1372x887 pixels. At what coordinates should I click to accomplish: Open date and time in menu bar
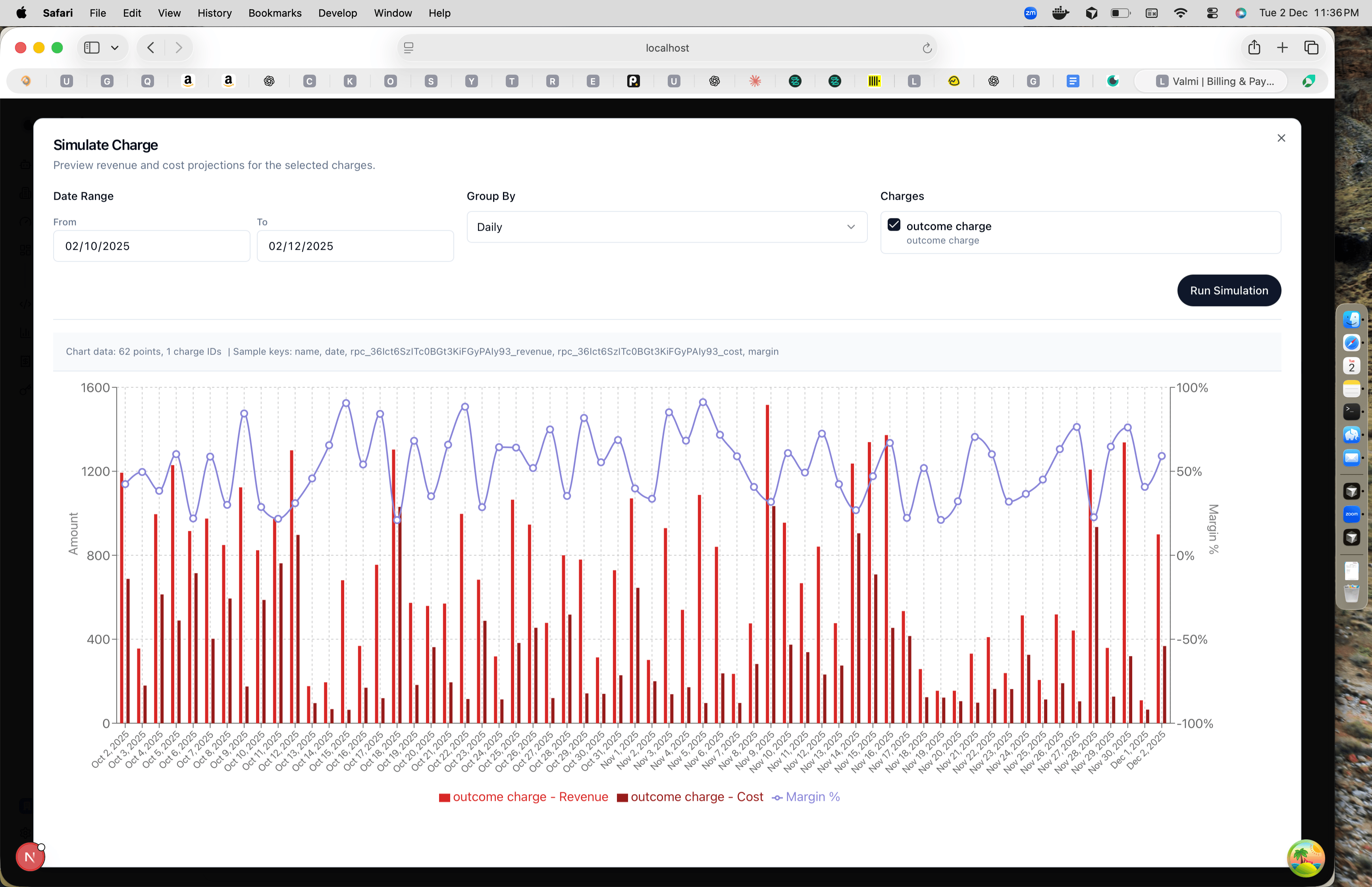pos(1308,13)
